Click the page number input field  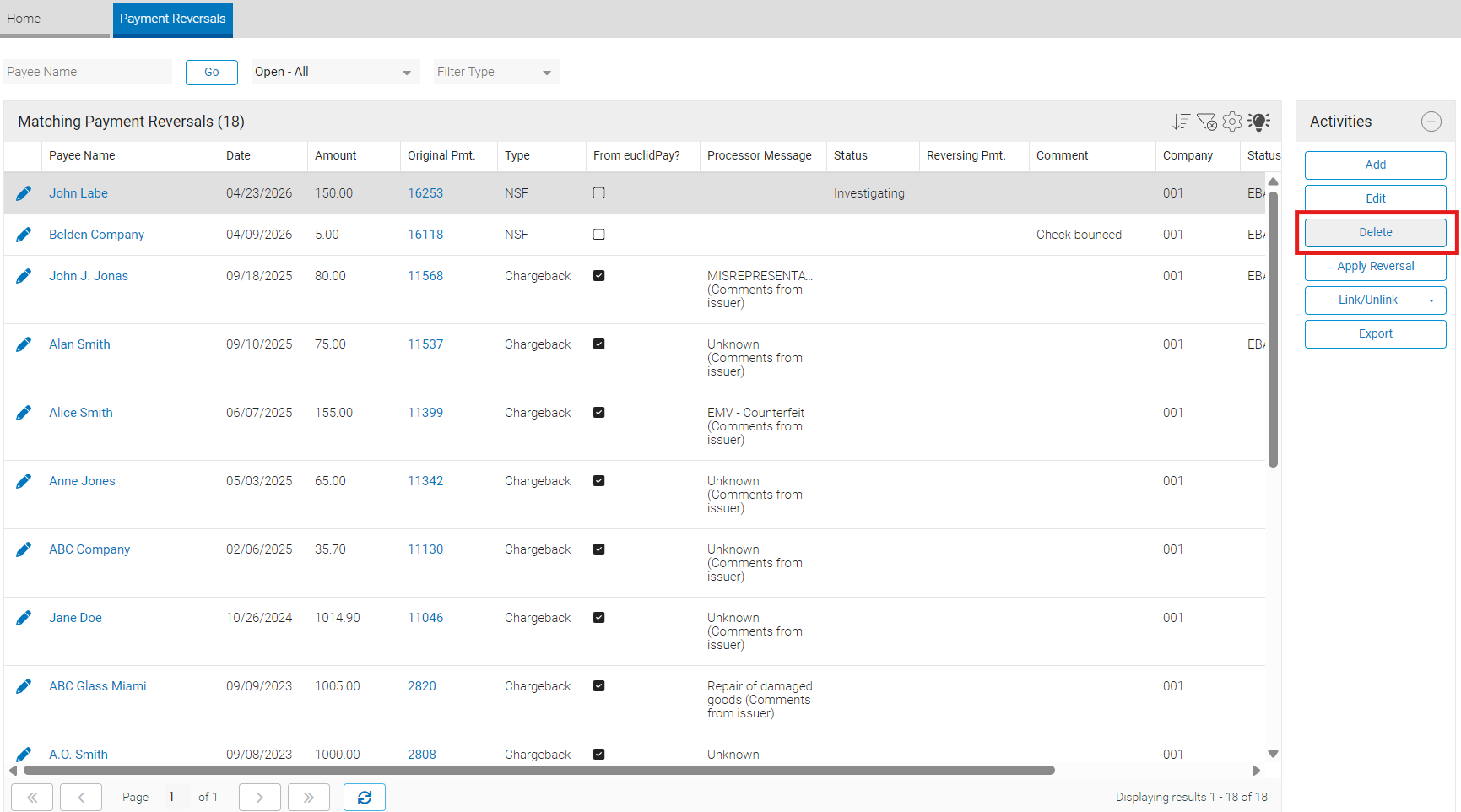click(177, 797)
